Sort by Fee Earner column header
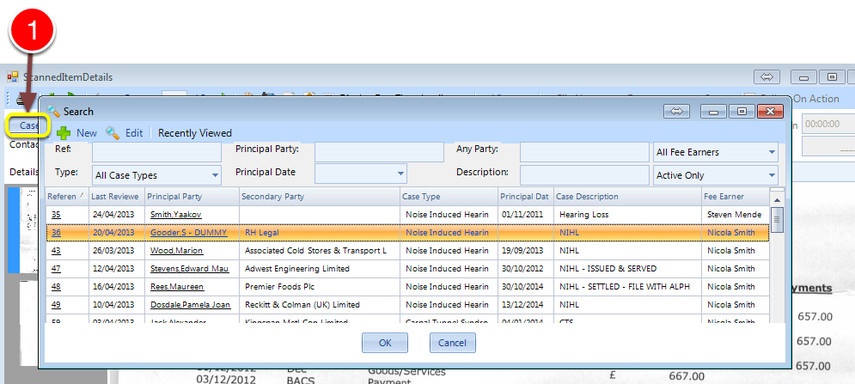 [x=736, y=196]
